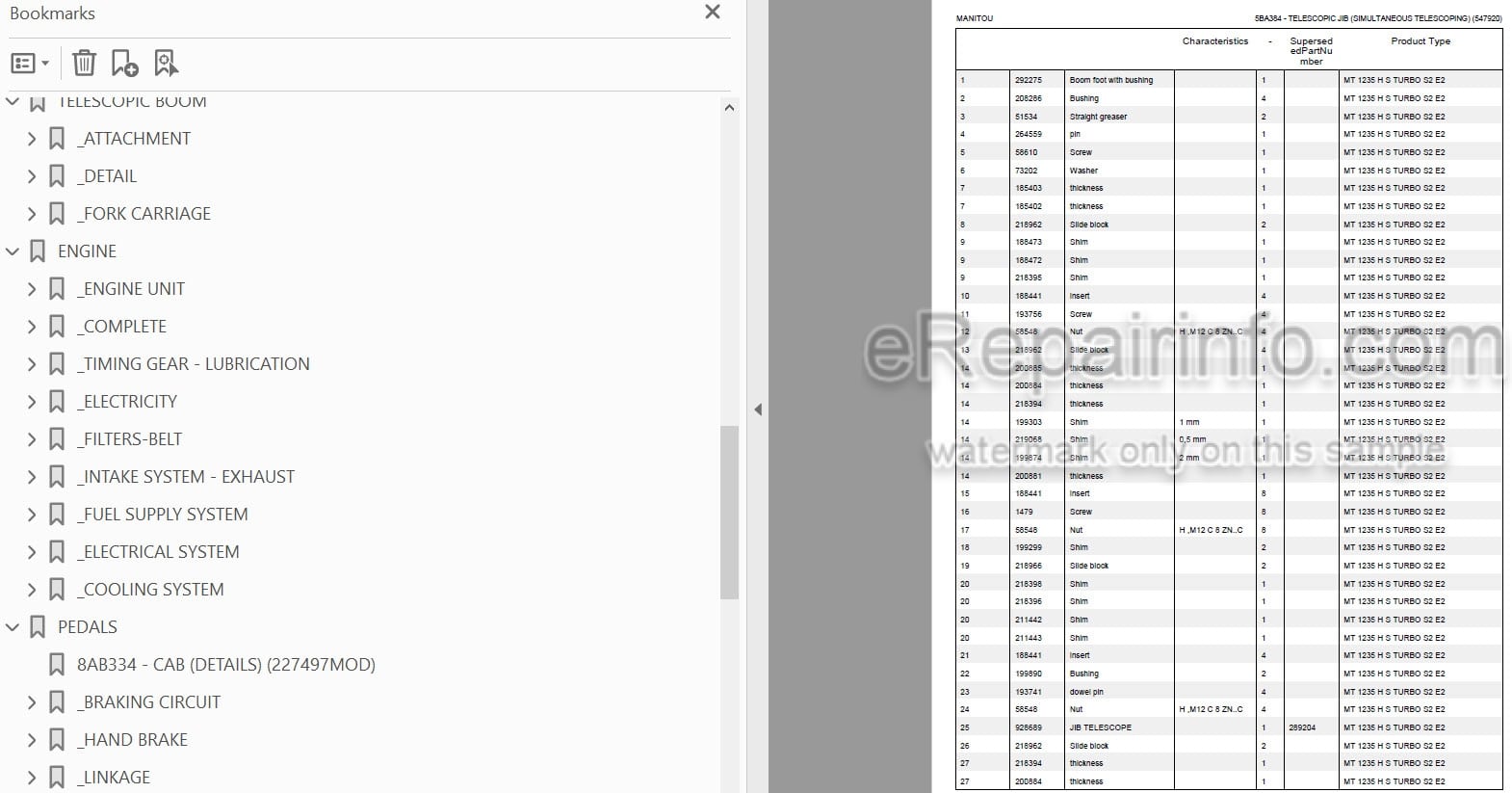Collapse the navigation pane with the arrow handle
This screenshot has width=1512, height=793.
pyautogui.click(x=758, y=410)
